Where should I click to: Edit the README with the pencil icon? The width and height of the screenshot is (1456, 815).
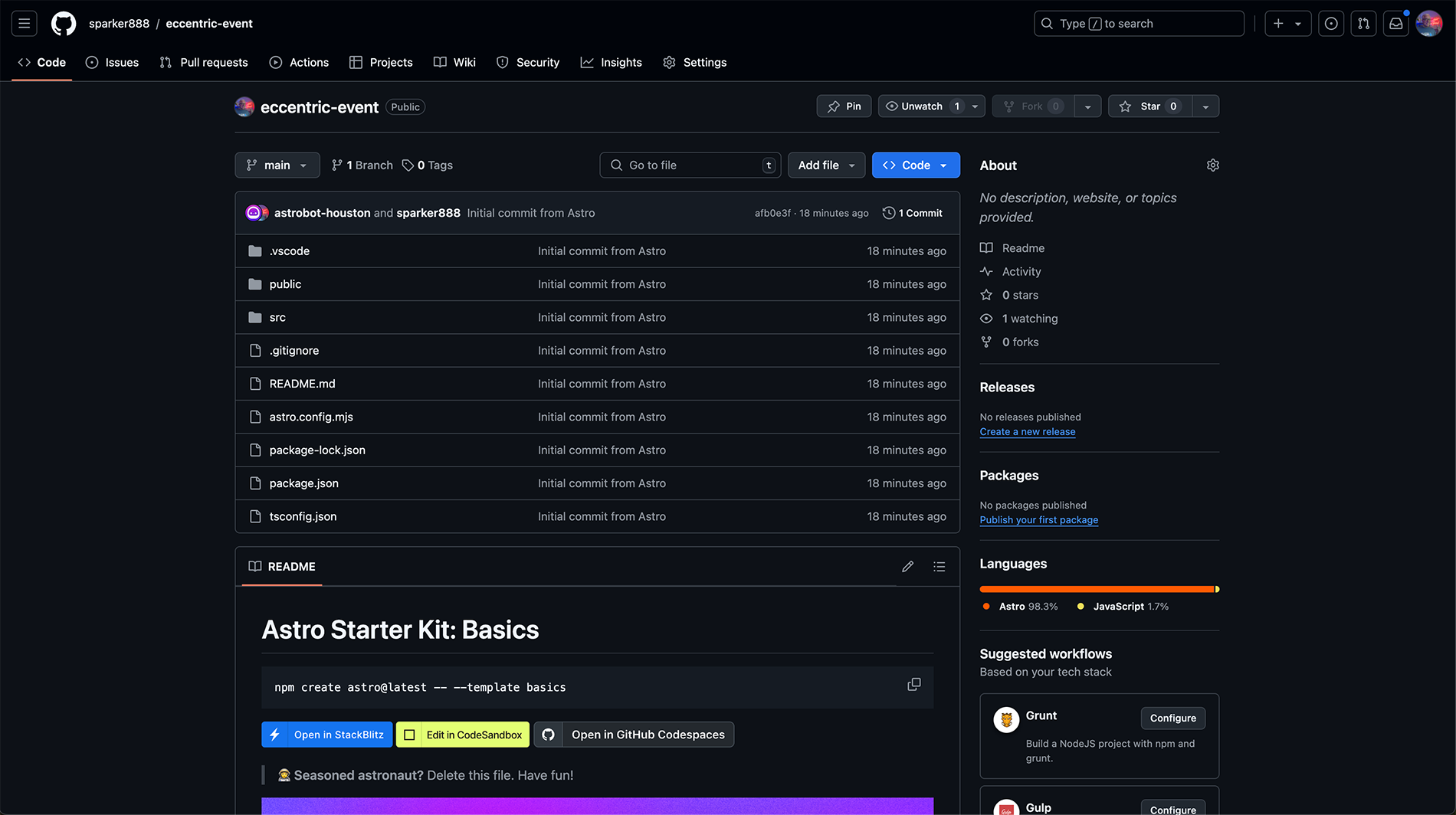[x=907, y=566]
